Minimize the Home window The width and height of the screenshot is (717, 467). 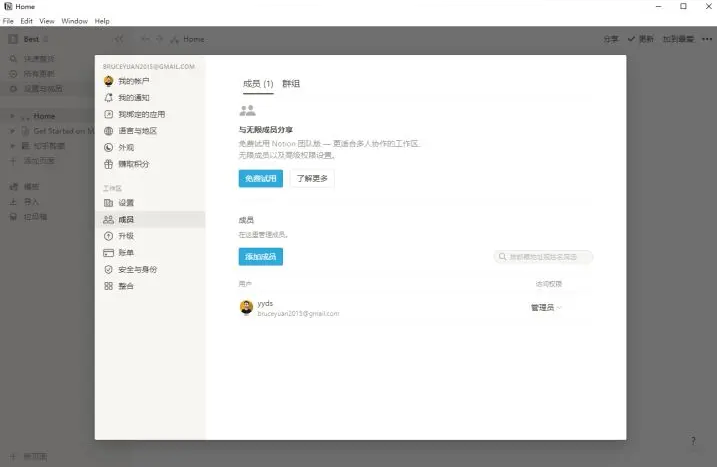tap(658, 6)
